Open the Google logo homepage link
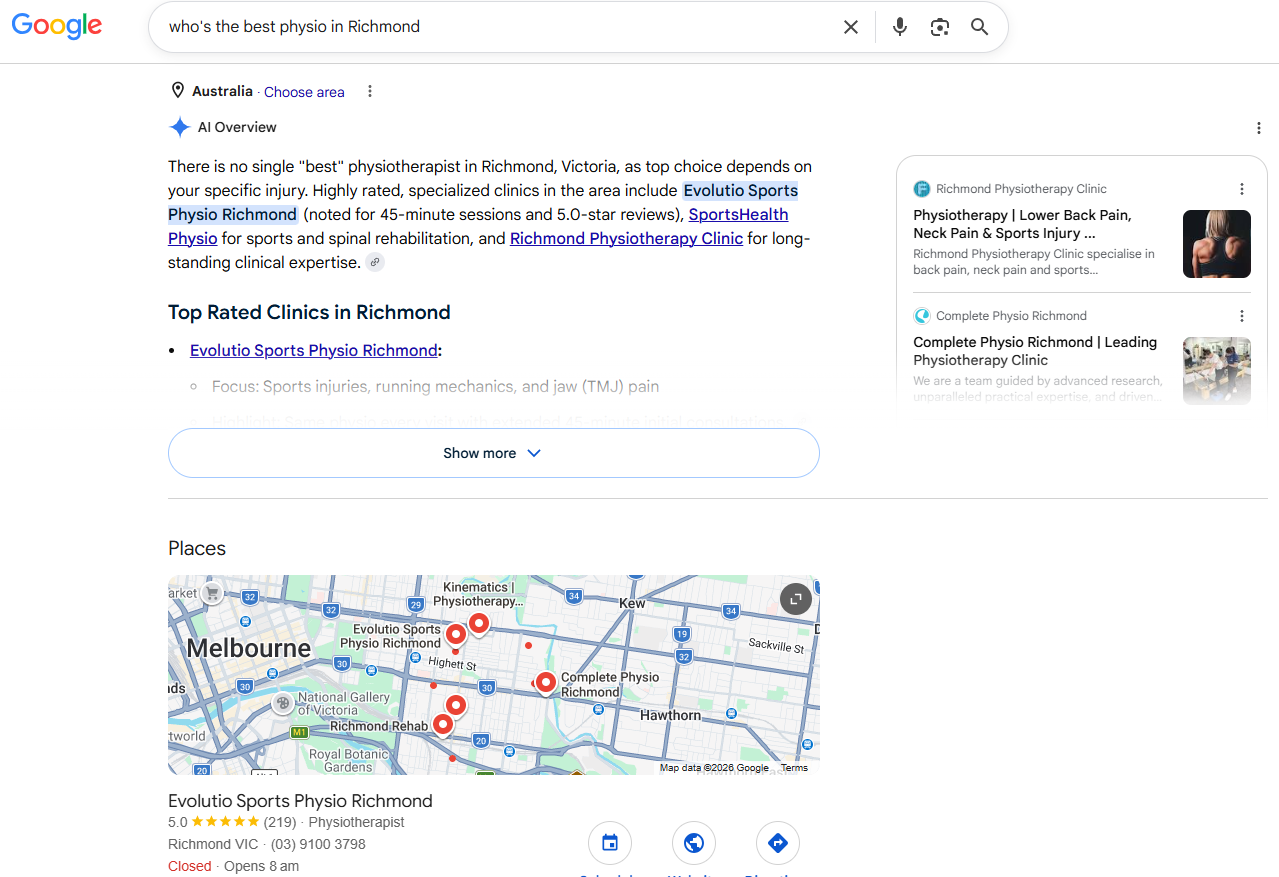Screen dimensions: 1279x877 tap(57, 26)
